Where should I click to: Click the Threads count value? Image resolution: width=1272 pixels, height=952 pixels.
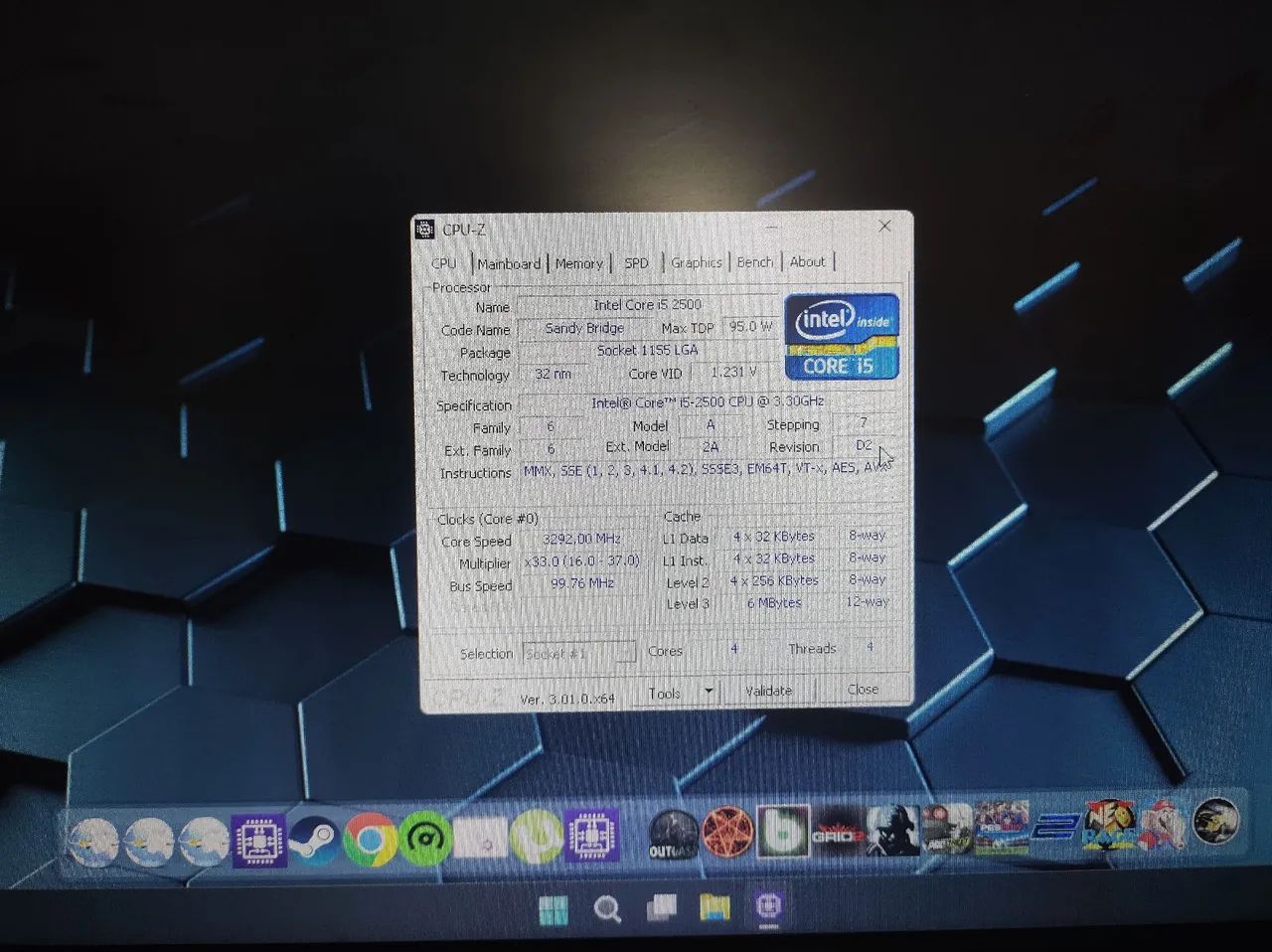[870, 647]
